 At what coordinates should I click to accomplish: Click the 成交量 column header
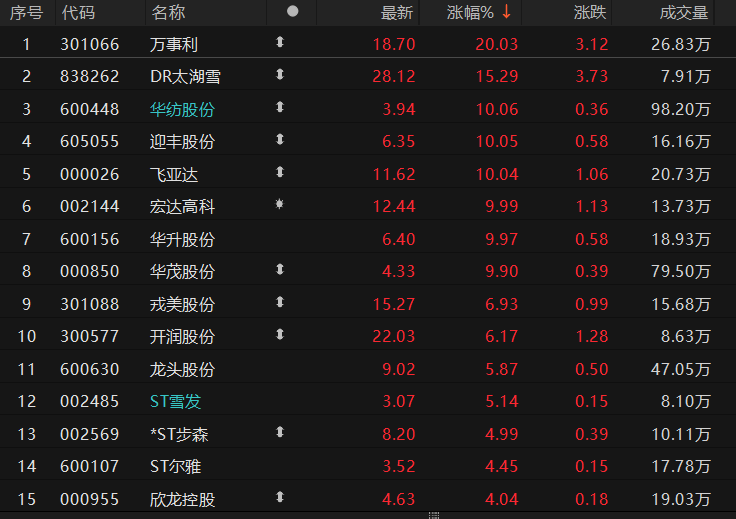684,13
